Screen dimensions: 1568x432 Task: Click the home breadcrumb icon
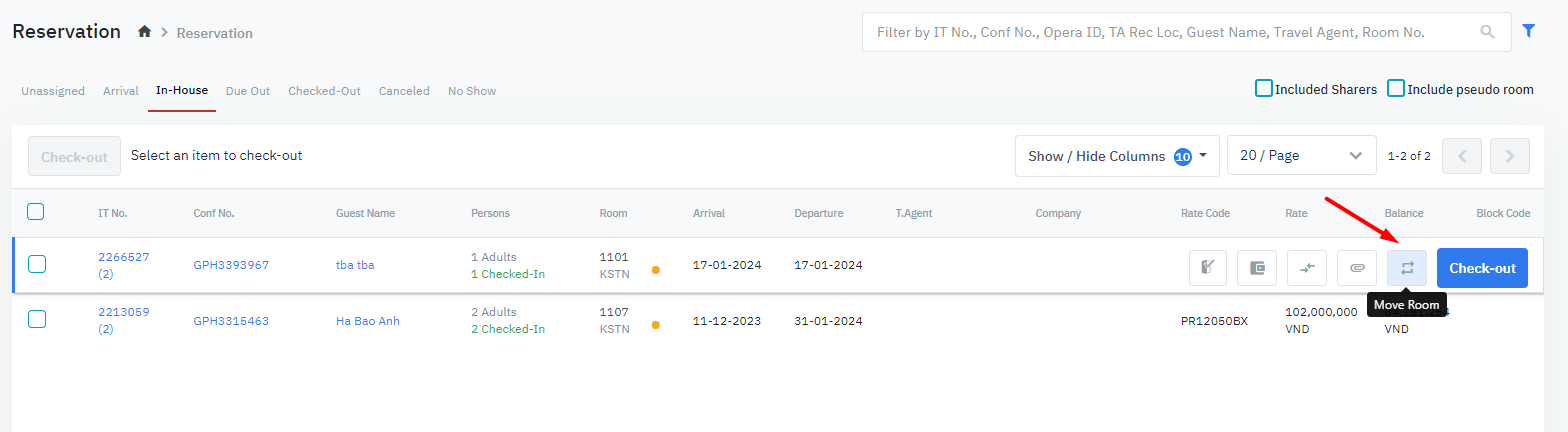pos(145,32)
